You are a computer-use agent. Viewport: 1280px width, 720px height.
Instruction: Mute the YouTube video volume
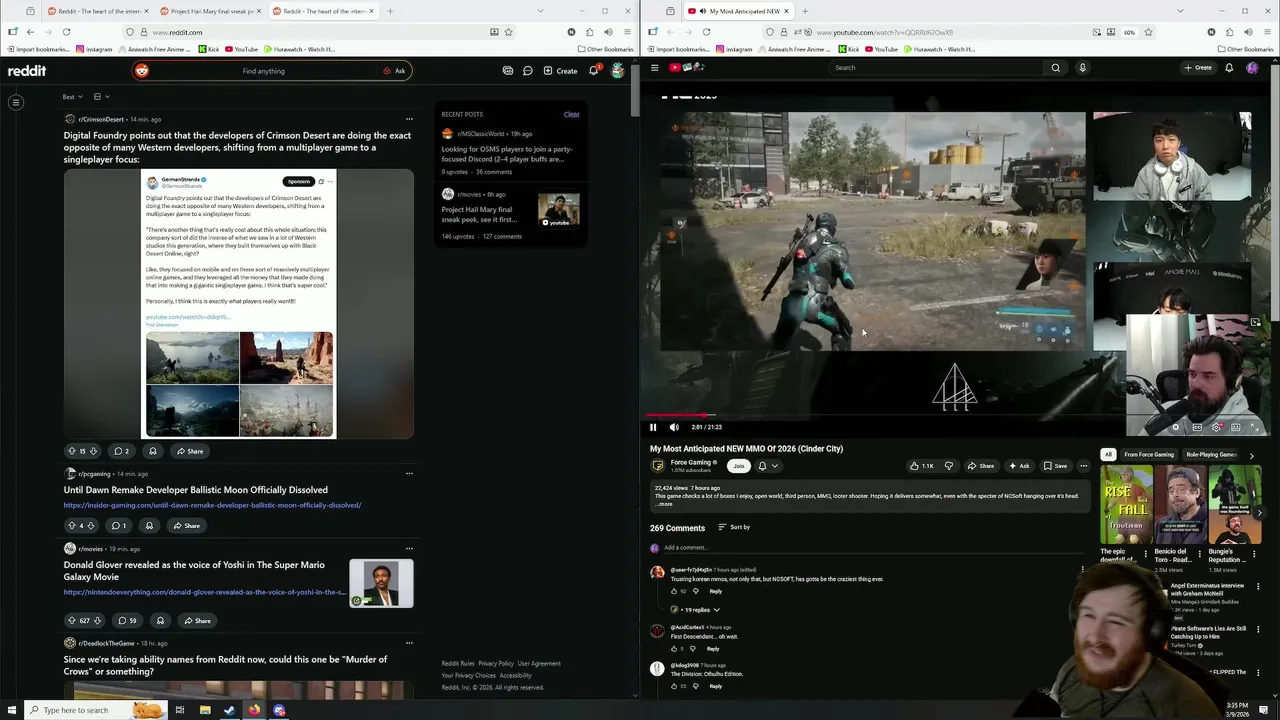pos(674,427)
